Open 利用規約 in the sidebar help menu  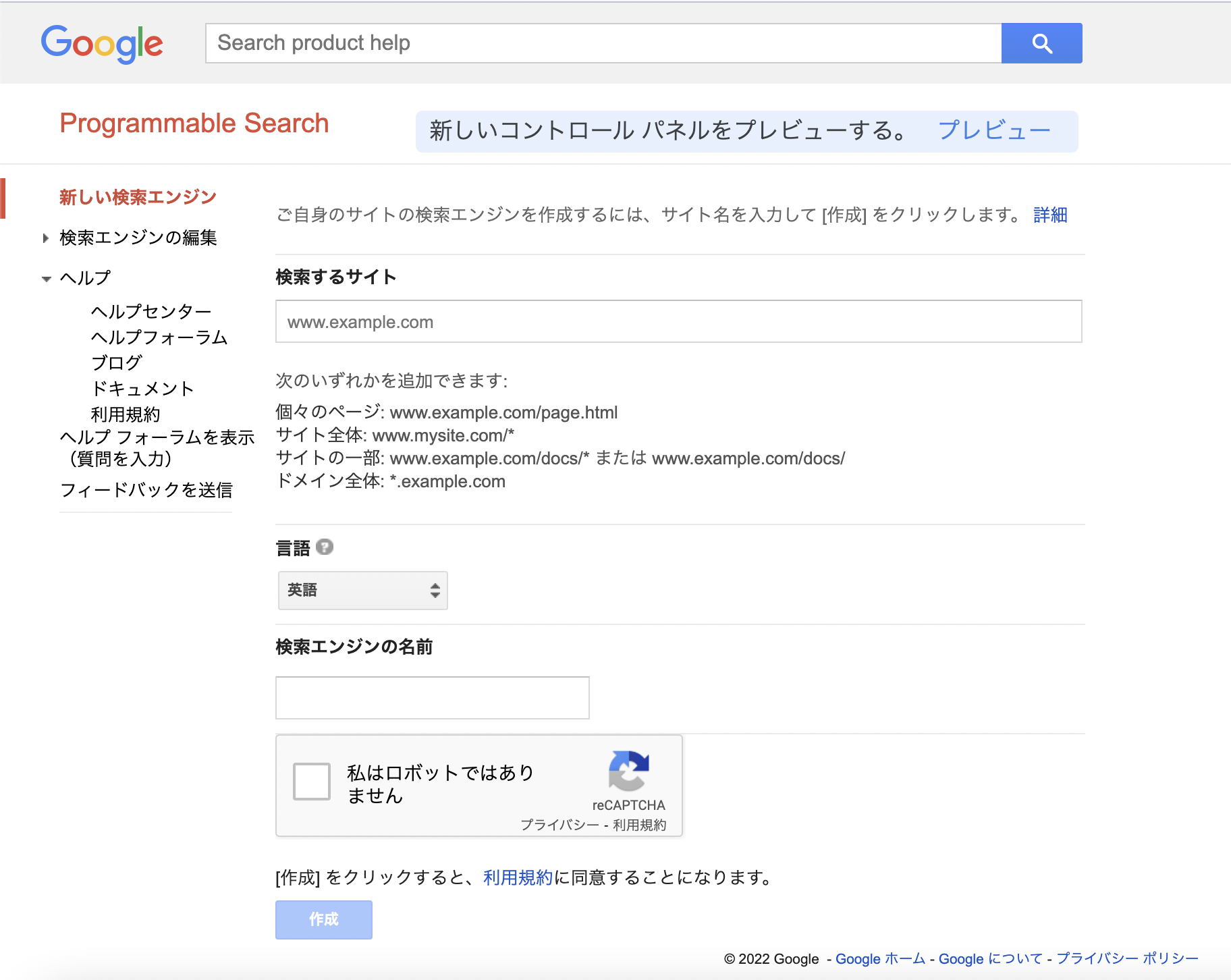click(x=126, y=414)
